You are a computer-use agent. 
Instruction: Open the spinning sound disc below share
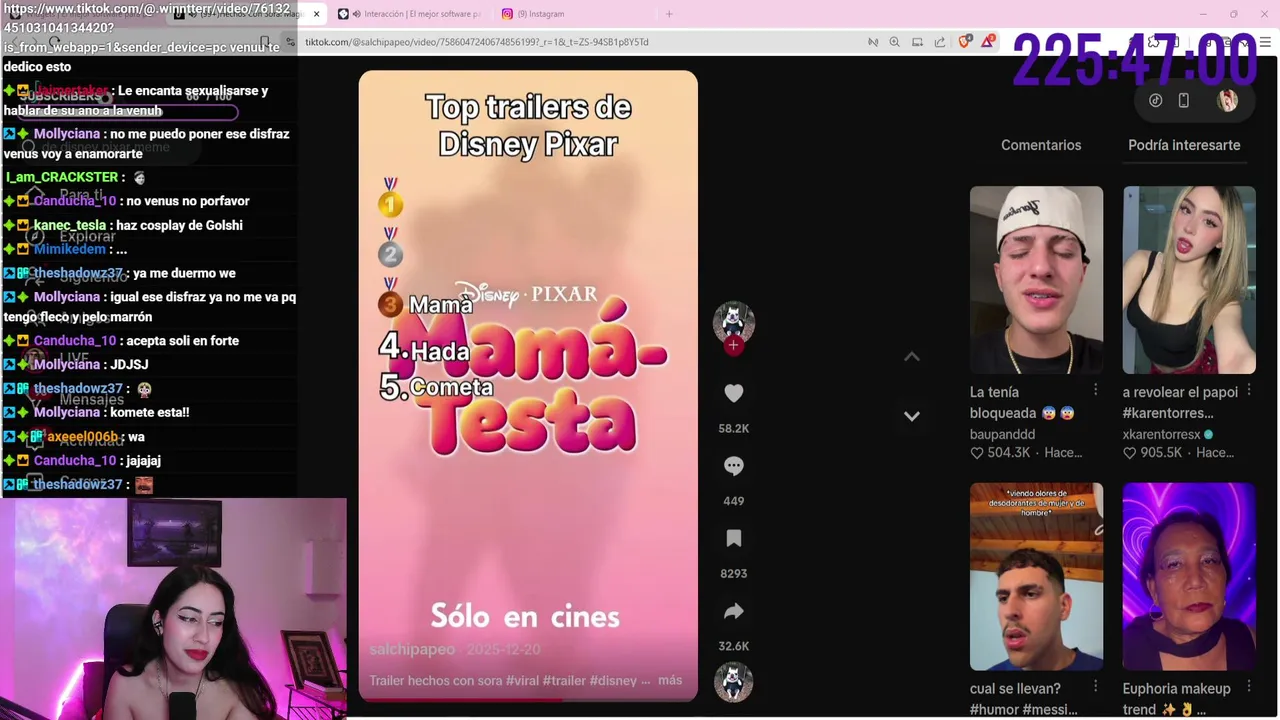point(733,681)
